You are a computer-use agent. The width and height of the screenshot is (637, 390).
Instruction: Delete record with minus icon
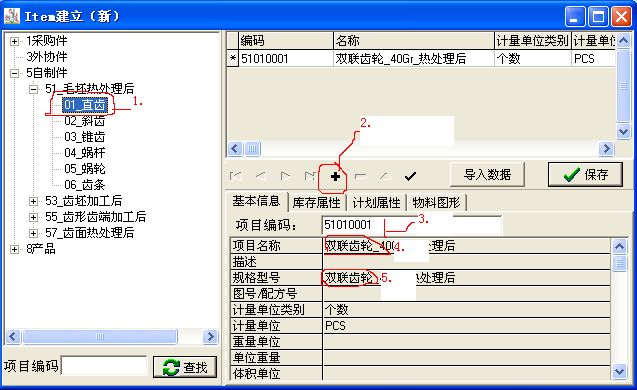(x=360, y=176)
